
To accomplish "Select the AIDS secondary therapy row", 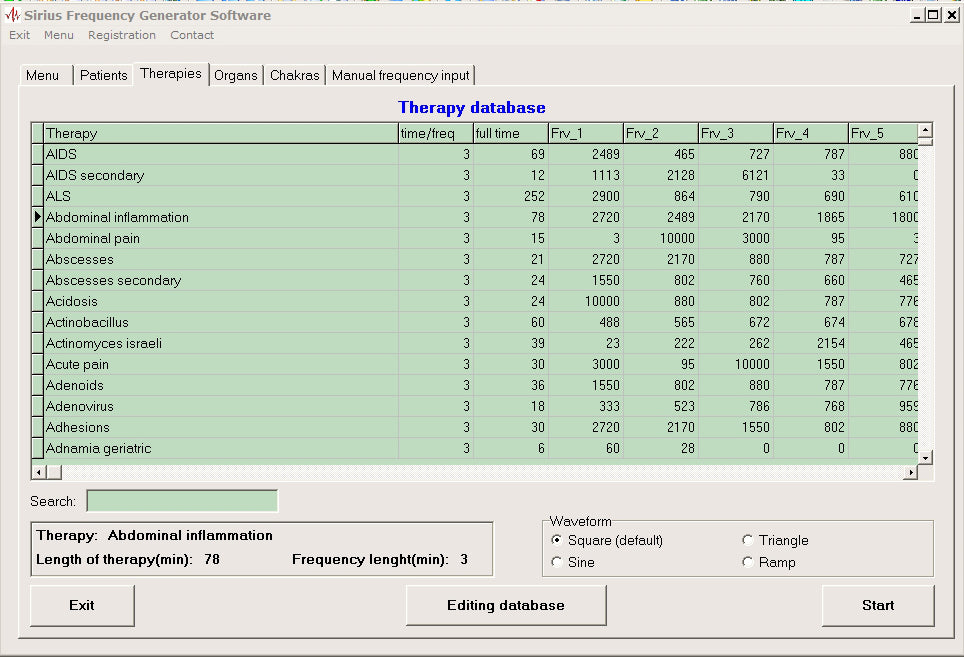I will coord(475,175).
